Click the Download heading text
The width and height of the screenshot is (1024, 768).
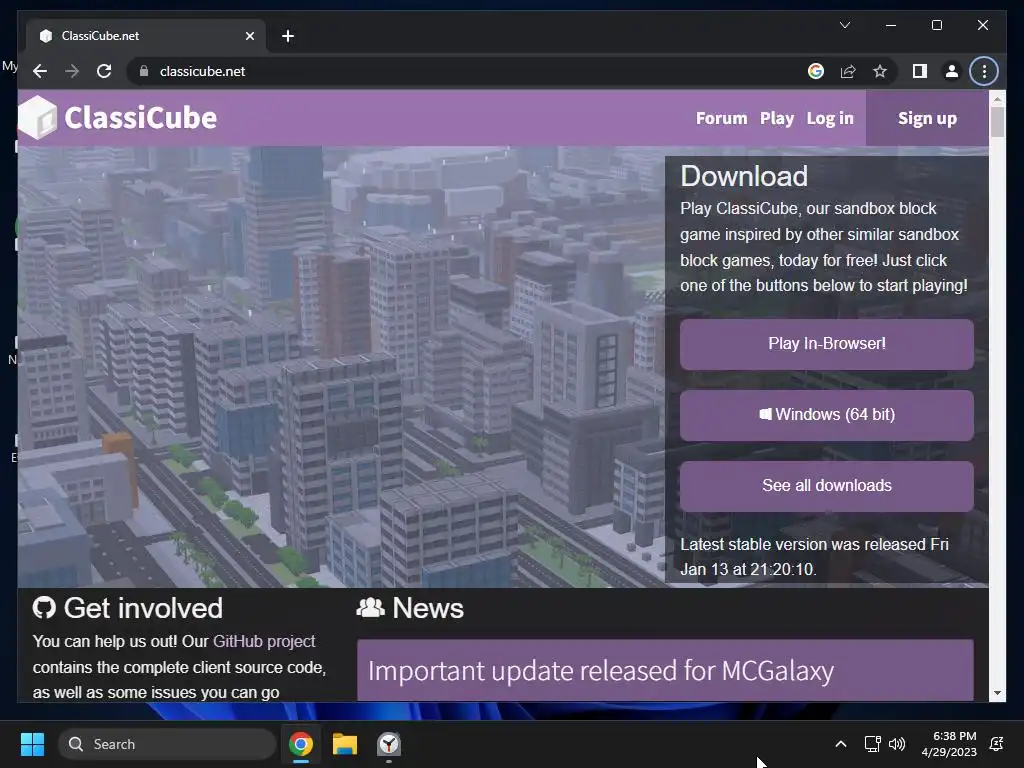click(x=744, y=176)
